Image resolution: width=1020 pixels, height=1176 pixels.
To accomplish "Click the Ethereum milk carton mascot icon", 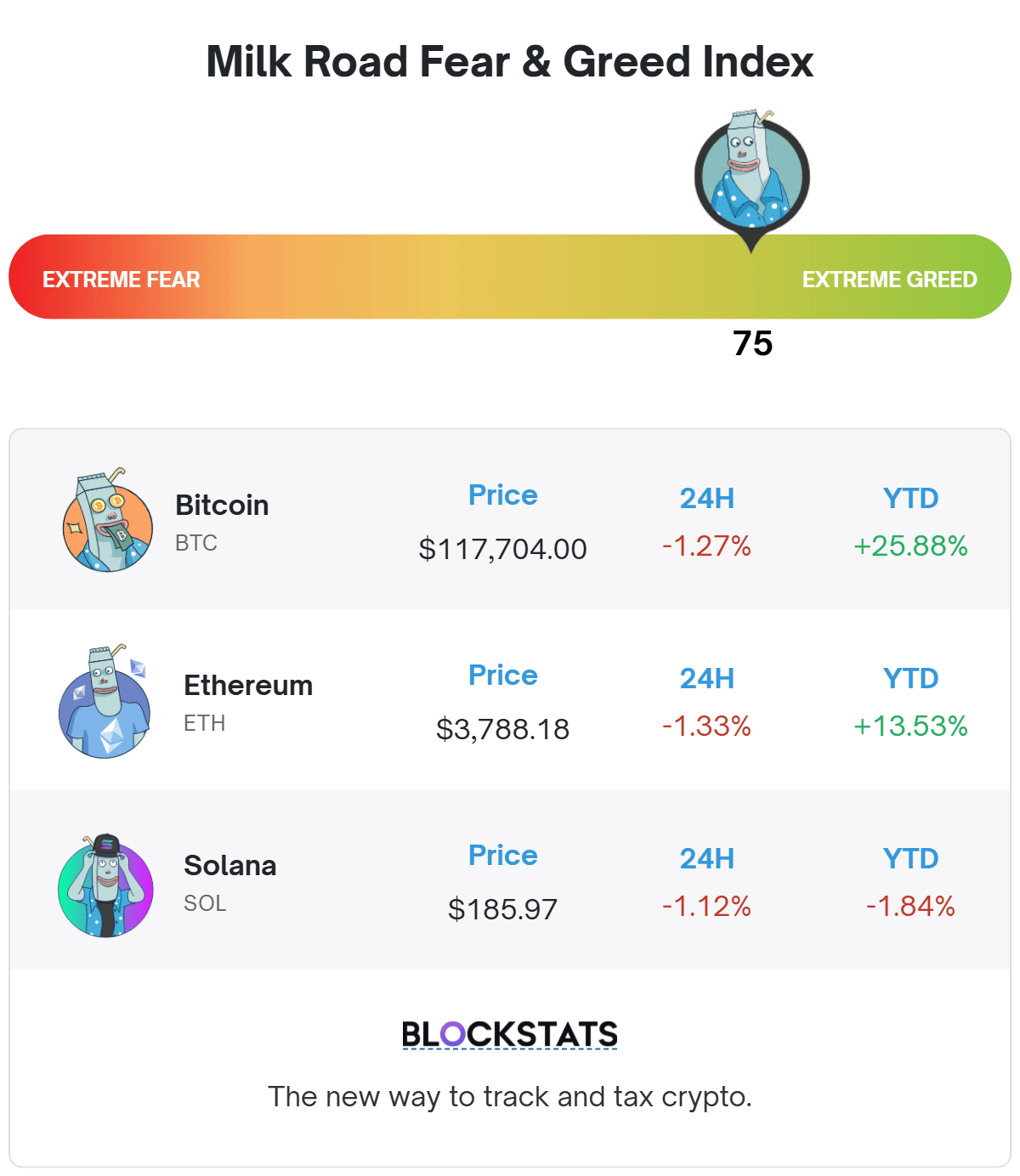I will (105, 701).
